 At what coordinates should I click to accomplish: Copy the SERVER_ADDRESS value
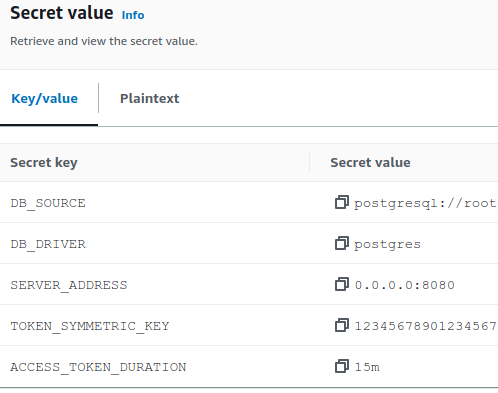(342, 284)
